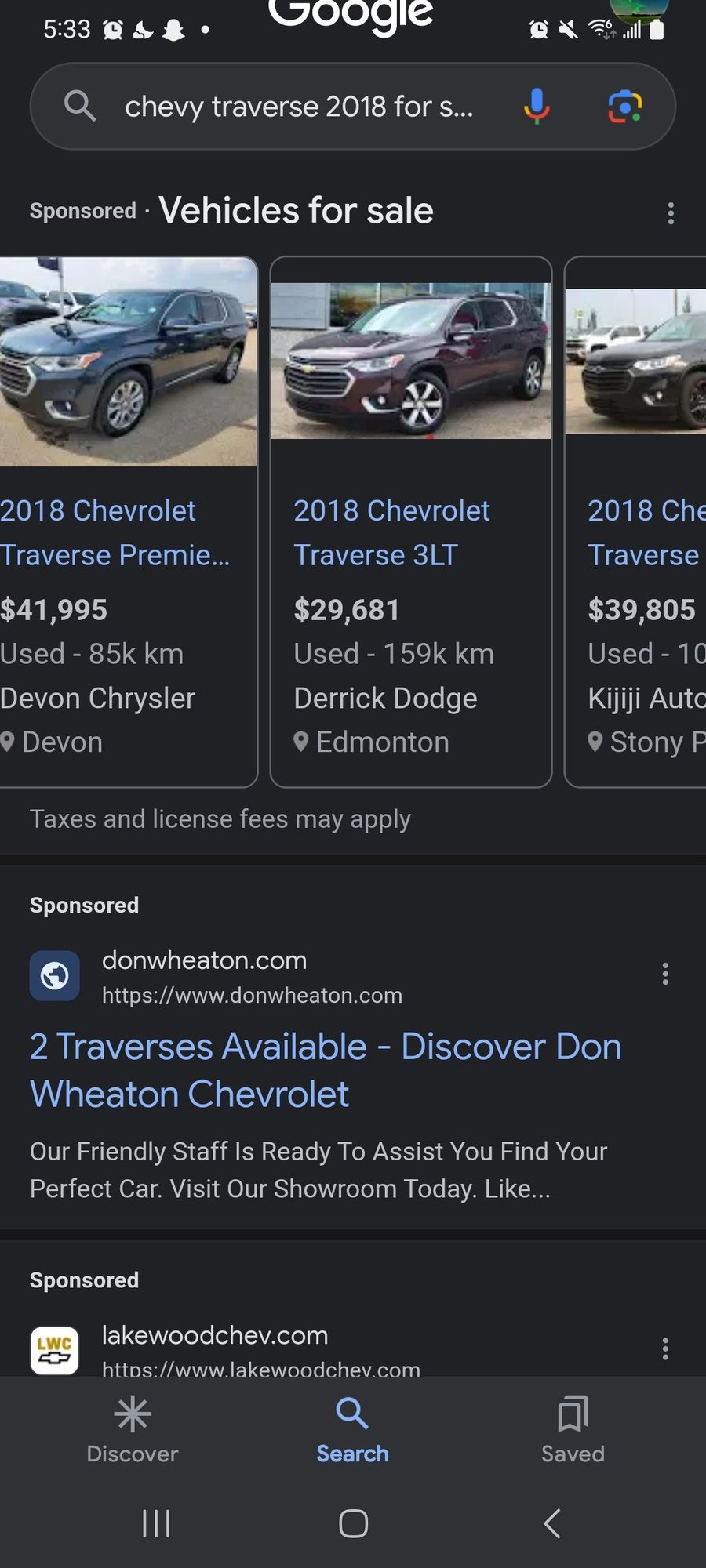Tap the black Traverse photo from Kijiji
The width and height of the screenshot is (706, 1568).
click(x=637, y=361)
